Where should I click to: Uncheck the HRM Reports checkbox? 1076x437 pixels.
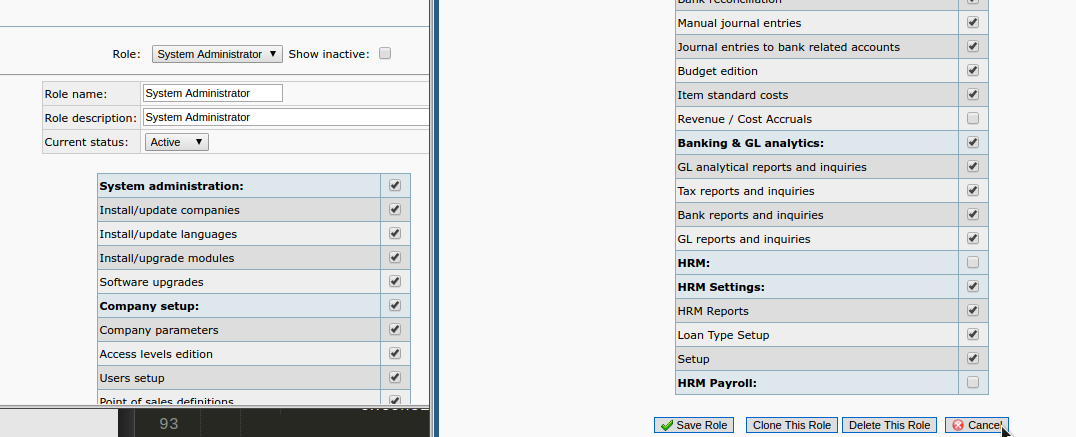973,311
